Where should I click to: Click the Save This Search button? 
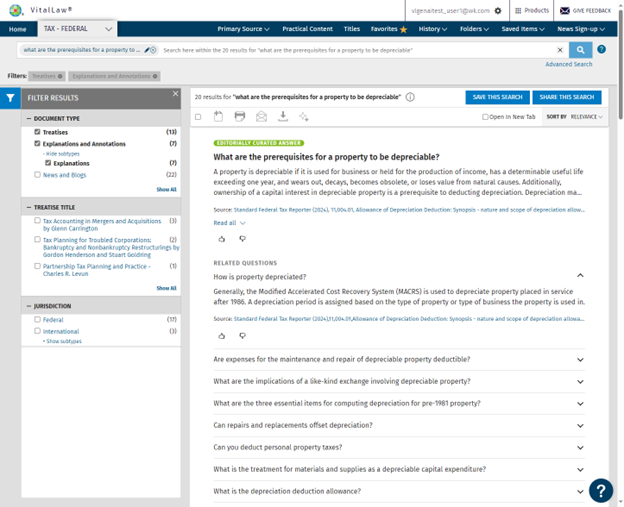point(497,97)
